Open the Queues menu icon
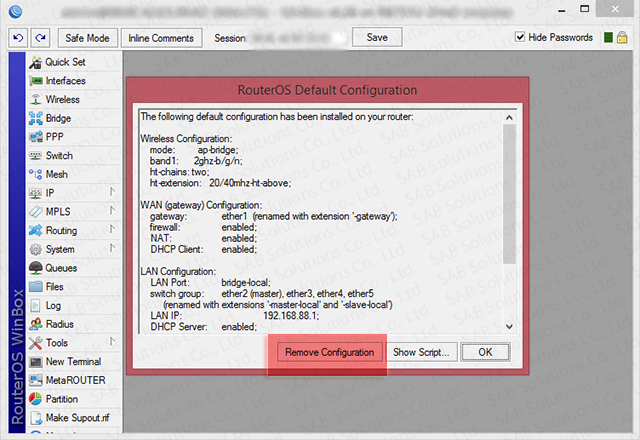 36,268
